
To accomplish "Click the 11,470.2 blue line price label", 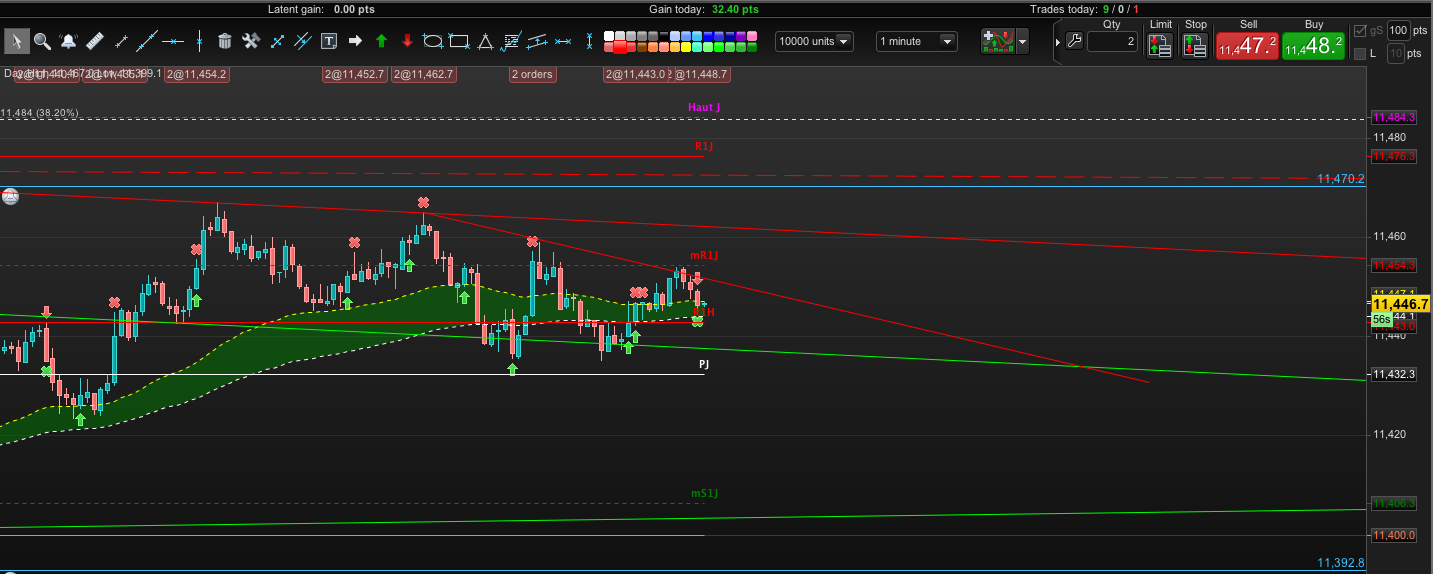I will click(x=1341, y=179).
